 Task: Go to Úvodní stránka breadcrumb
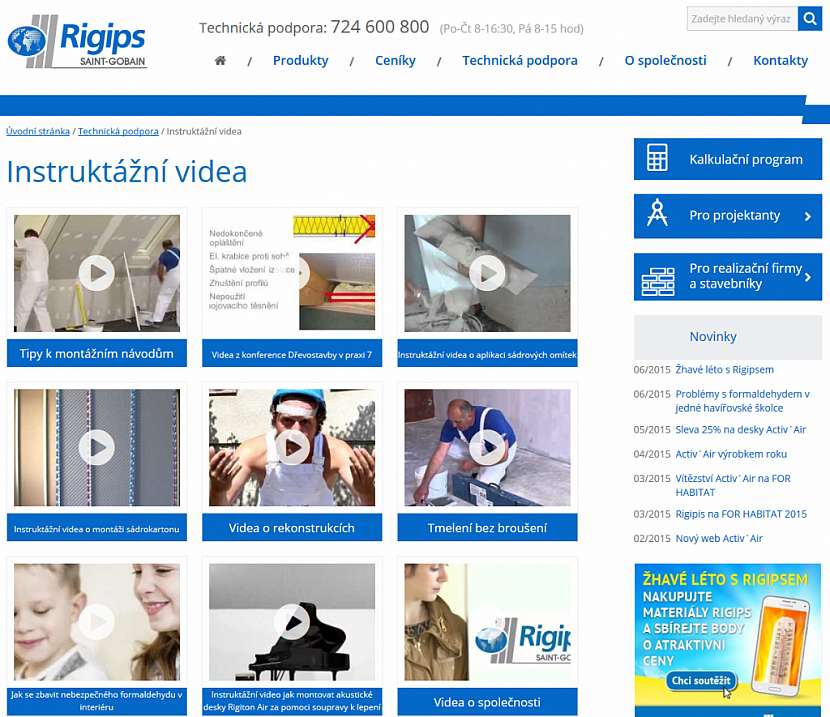(38, 131)
